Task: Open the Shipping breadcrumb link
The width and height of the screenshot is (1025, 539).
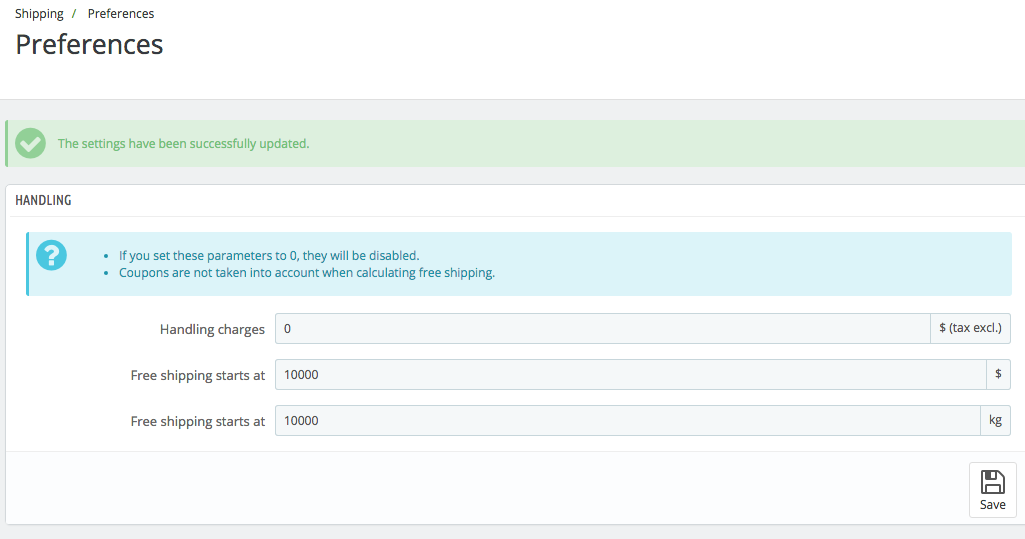Action: coord(39,14)
